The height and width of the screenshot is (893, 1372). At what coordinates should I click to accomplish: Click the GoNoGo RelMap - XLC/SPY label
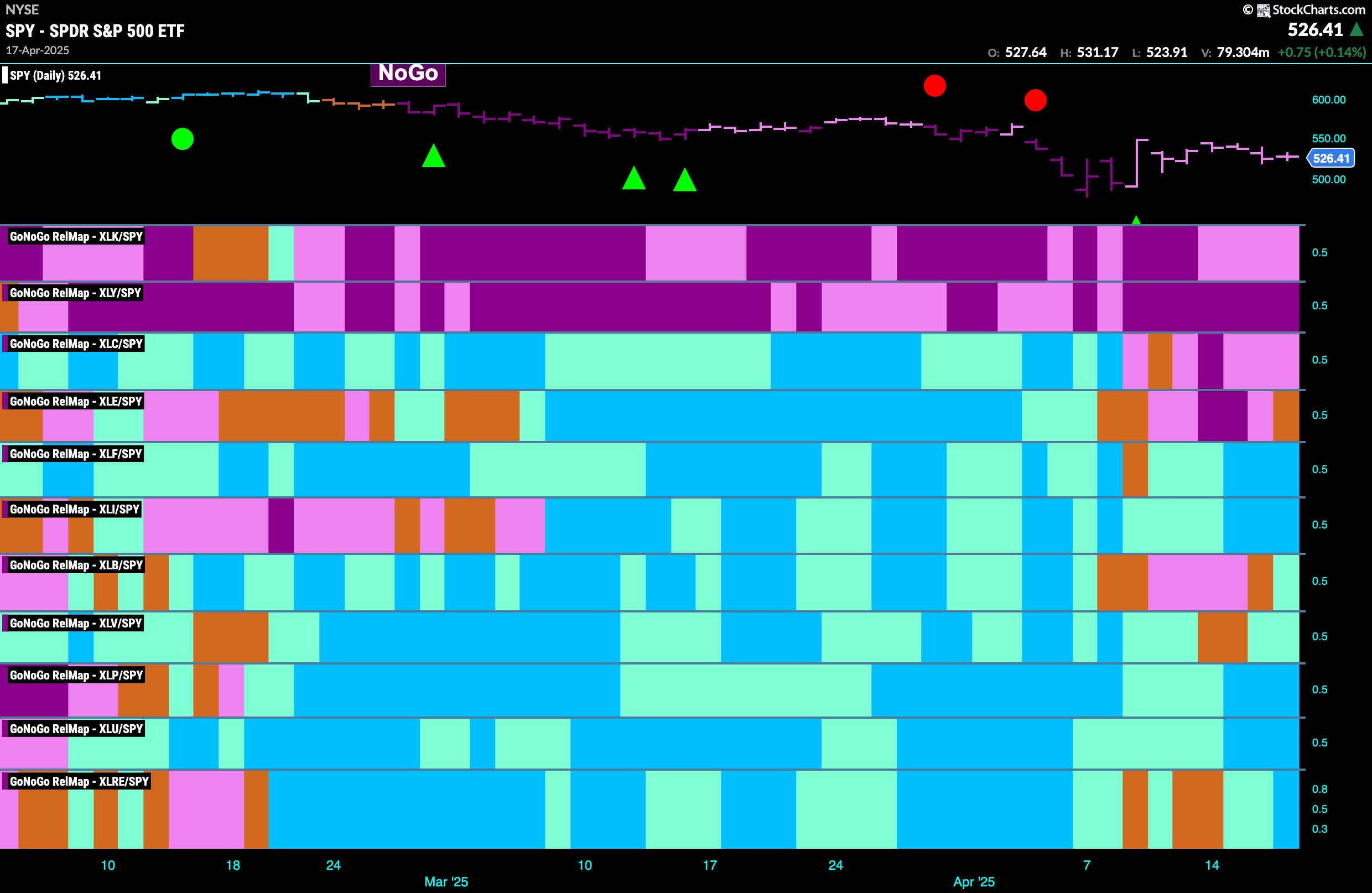coord(76,344)
